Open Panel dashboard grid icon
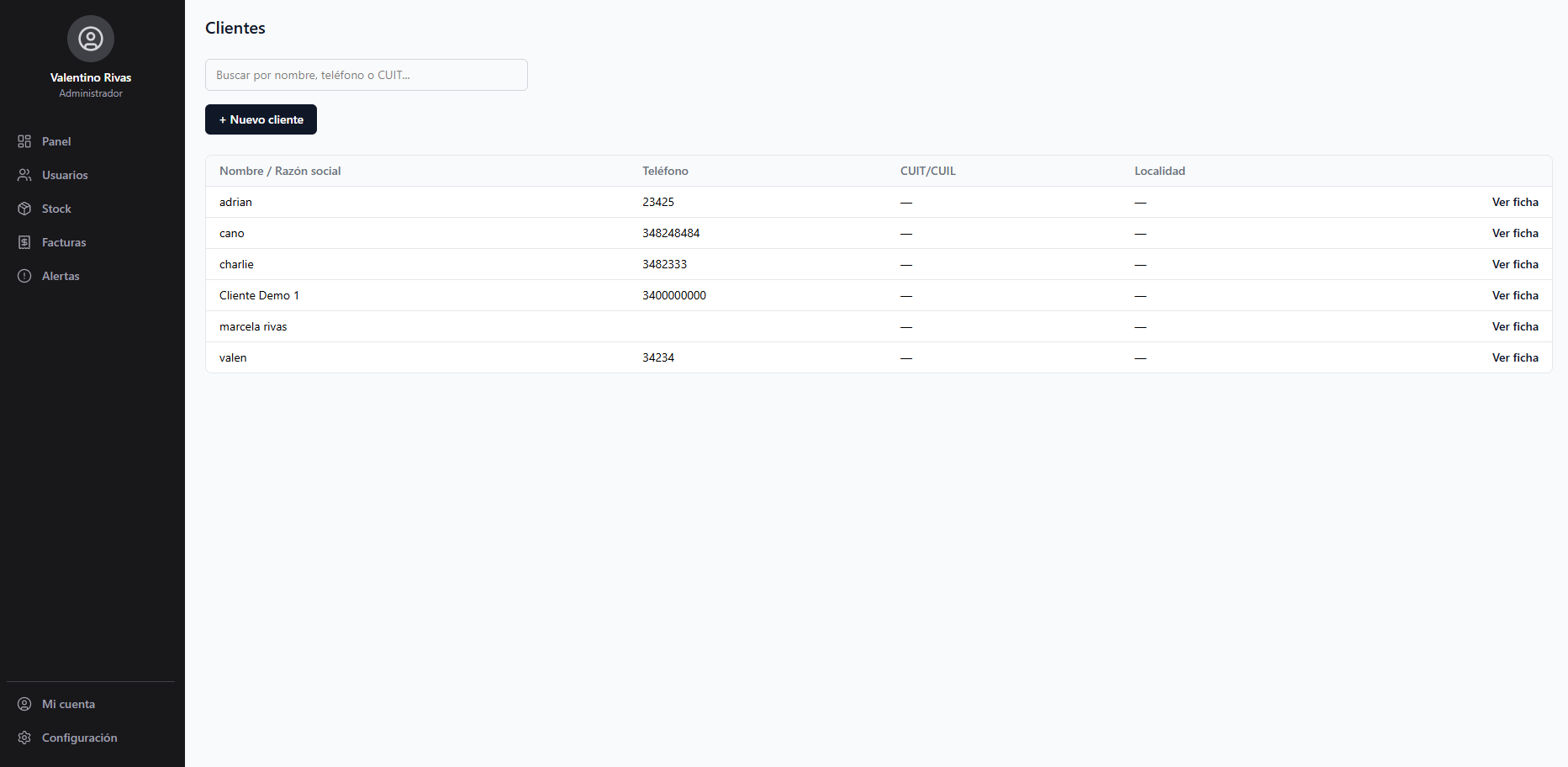This screenshot has width=1568, height=767. click(24, 141)
